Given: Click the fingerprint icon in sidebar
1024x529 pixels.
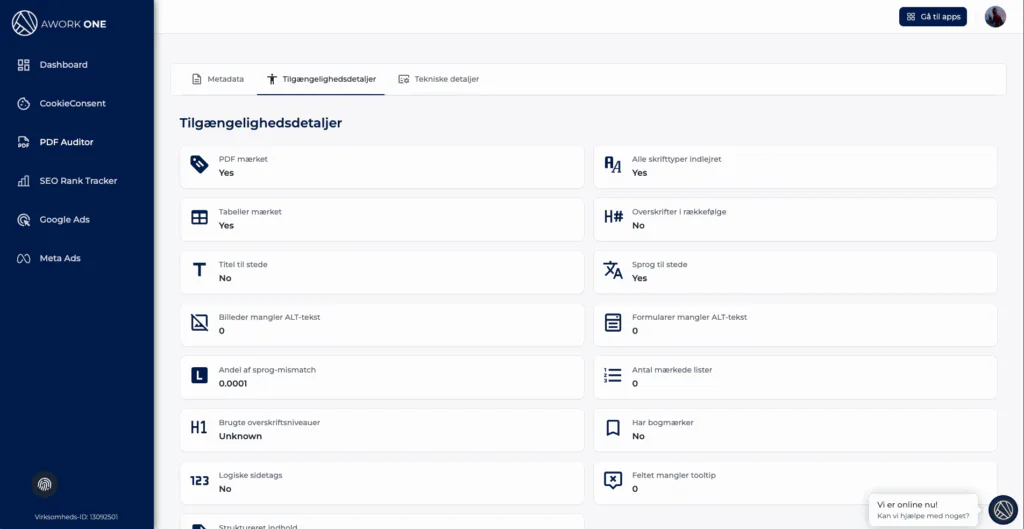Looking at the screenshot, I should [44, 485].
